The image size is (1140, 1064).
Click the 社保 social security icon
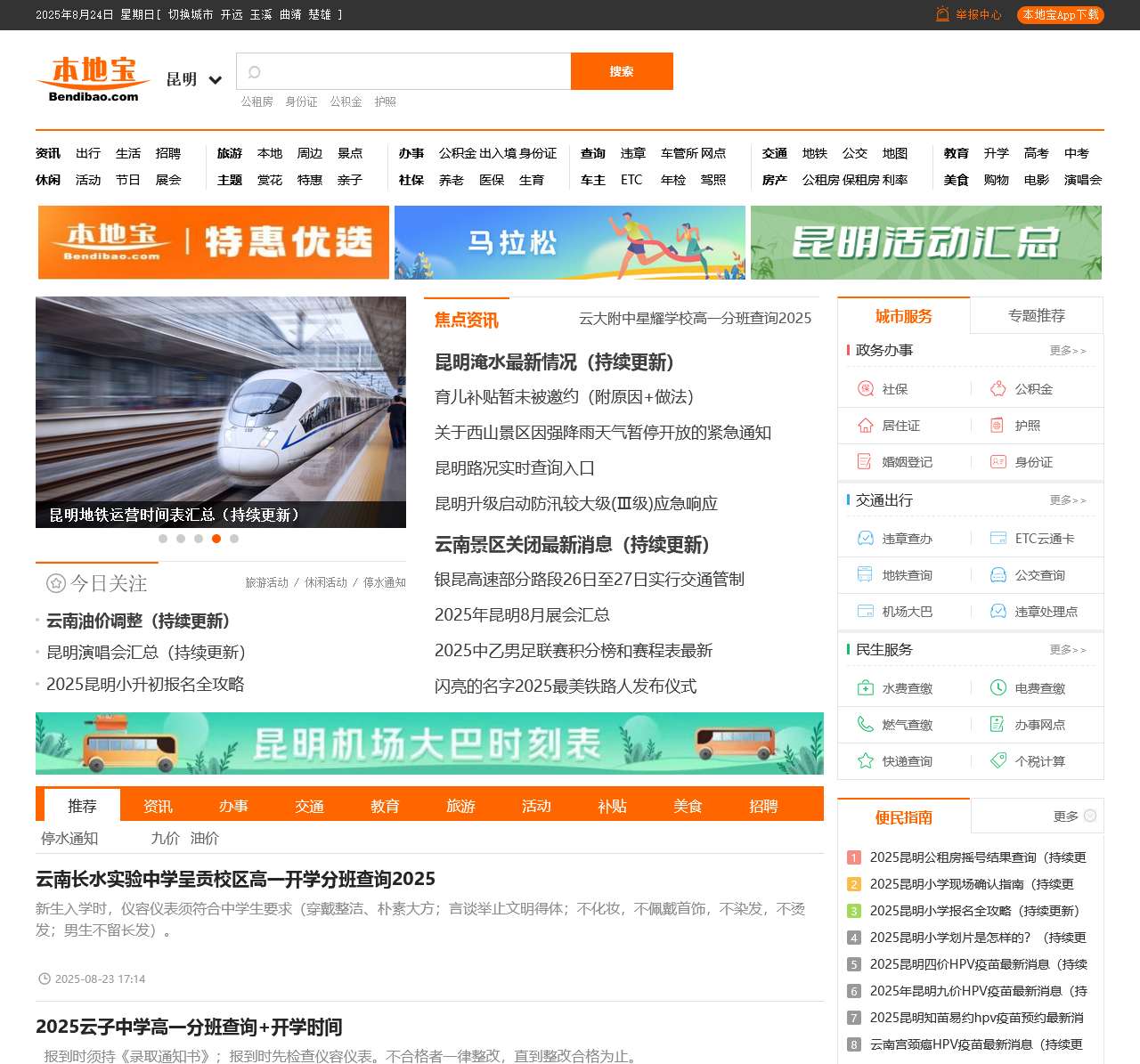pyautogui.click(x=865, y=389)
